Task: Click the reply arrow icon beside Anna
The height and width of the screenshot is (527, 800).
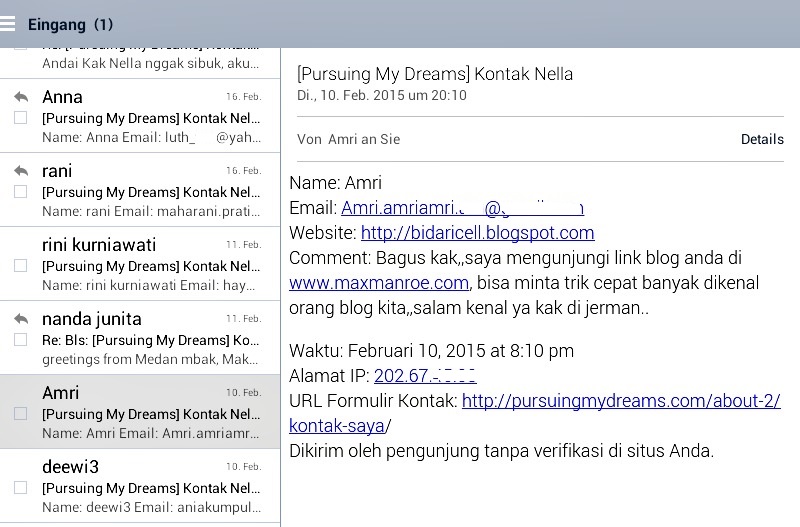Action: point(20,97)
